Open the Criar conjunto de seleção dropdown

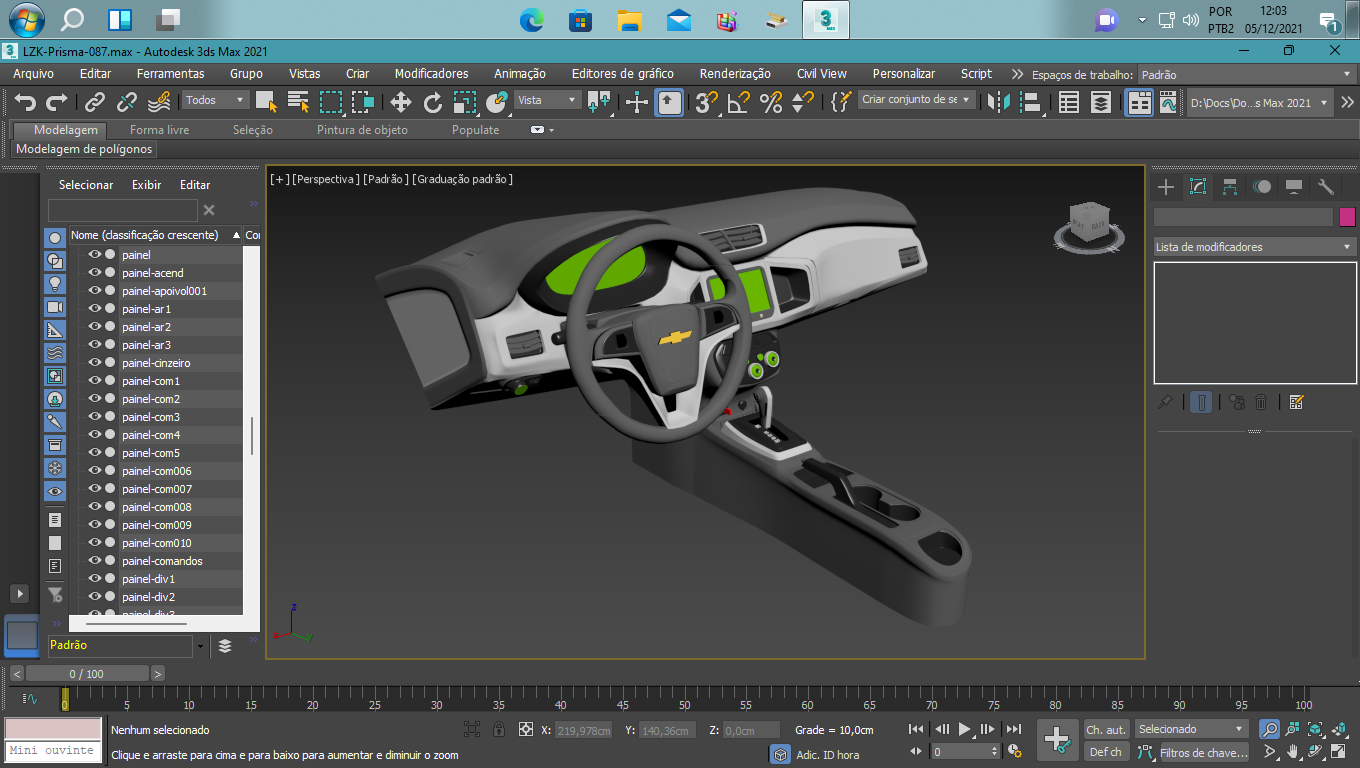coord(917,100)
